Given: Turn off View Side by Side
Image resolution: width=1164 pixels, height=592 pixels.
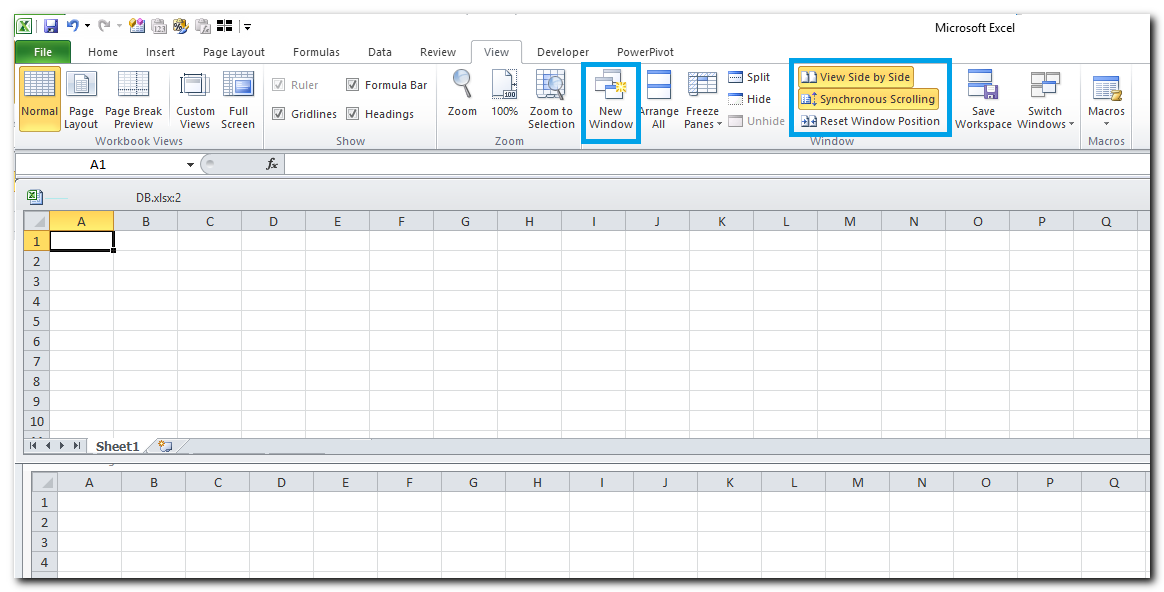Looking at the screenshot, I should tap(856, 77).
